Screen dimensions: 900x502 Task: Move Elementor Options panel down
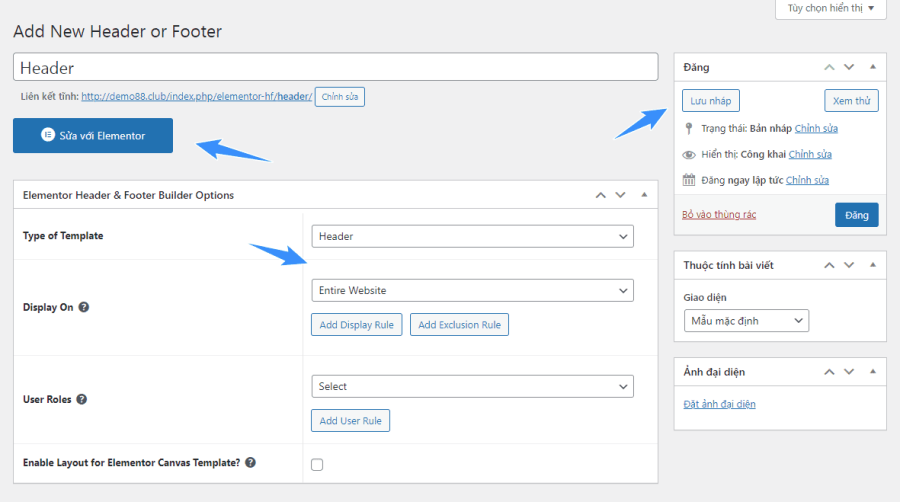click(620, 195)
